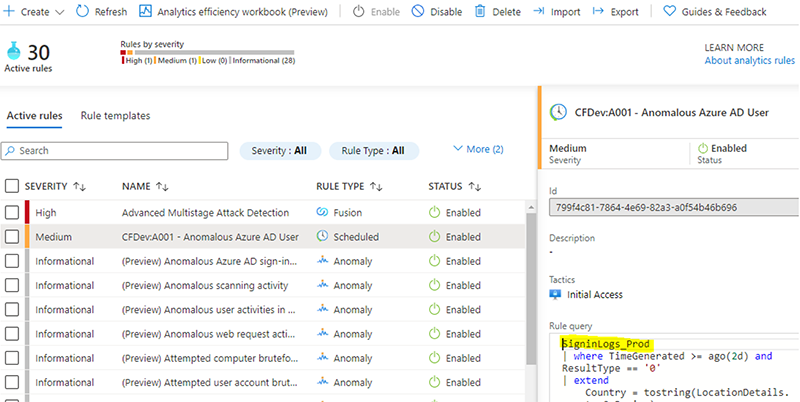The width and height of the screenshot is (800, 402).
Task: Click Anomaly icon for scanning activity row
Action: 322,285
